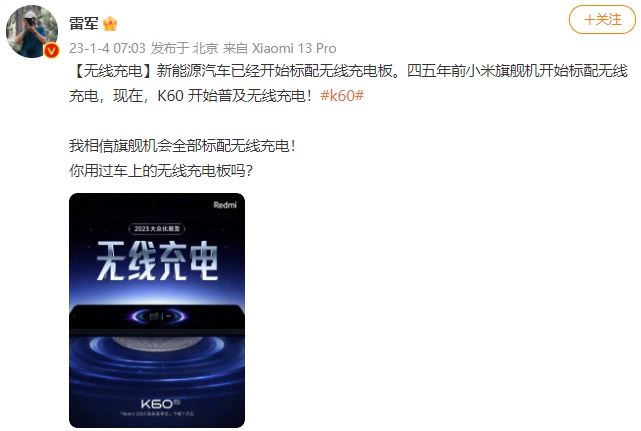The image size is (641, 431).
Task: Click the large 无线充电 headline in poster
Action: tap(157, 260)
